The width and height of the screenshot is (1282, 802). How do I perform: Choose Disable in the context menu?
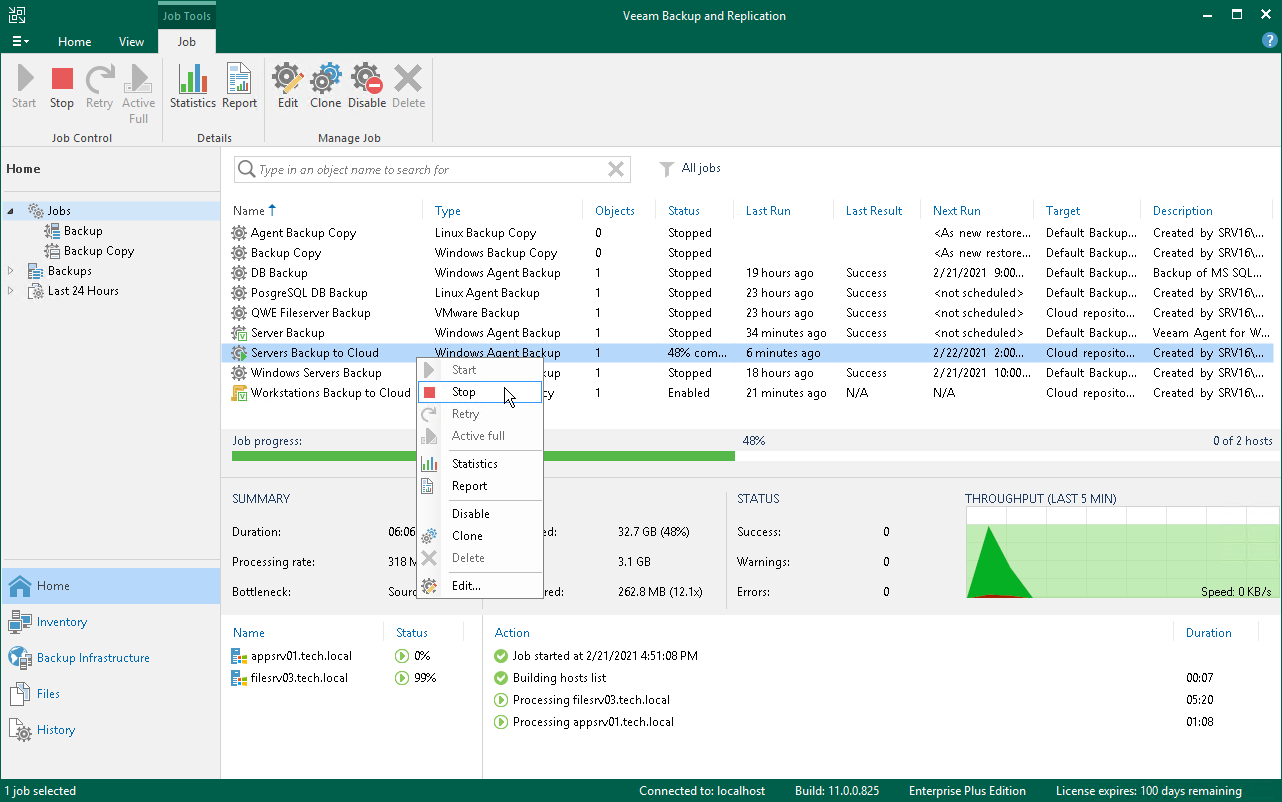[480, 514]
